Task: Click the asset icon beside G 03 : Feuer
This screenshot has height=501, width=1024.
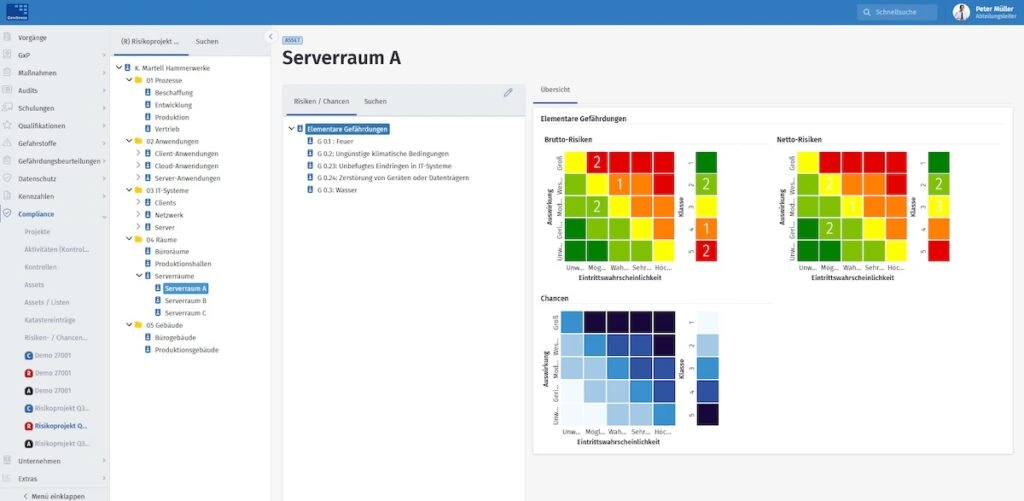Action: click(310, 141)
